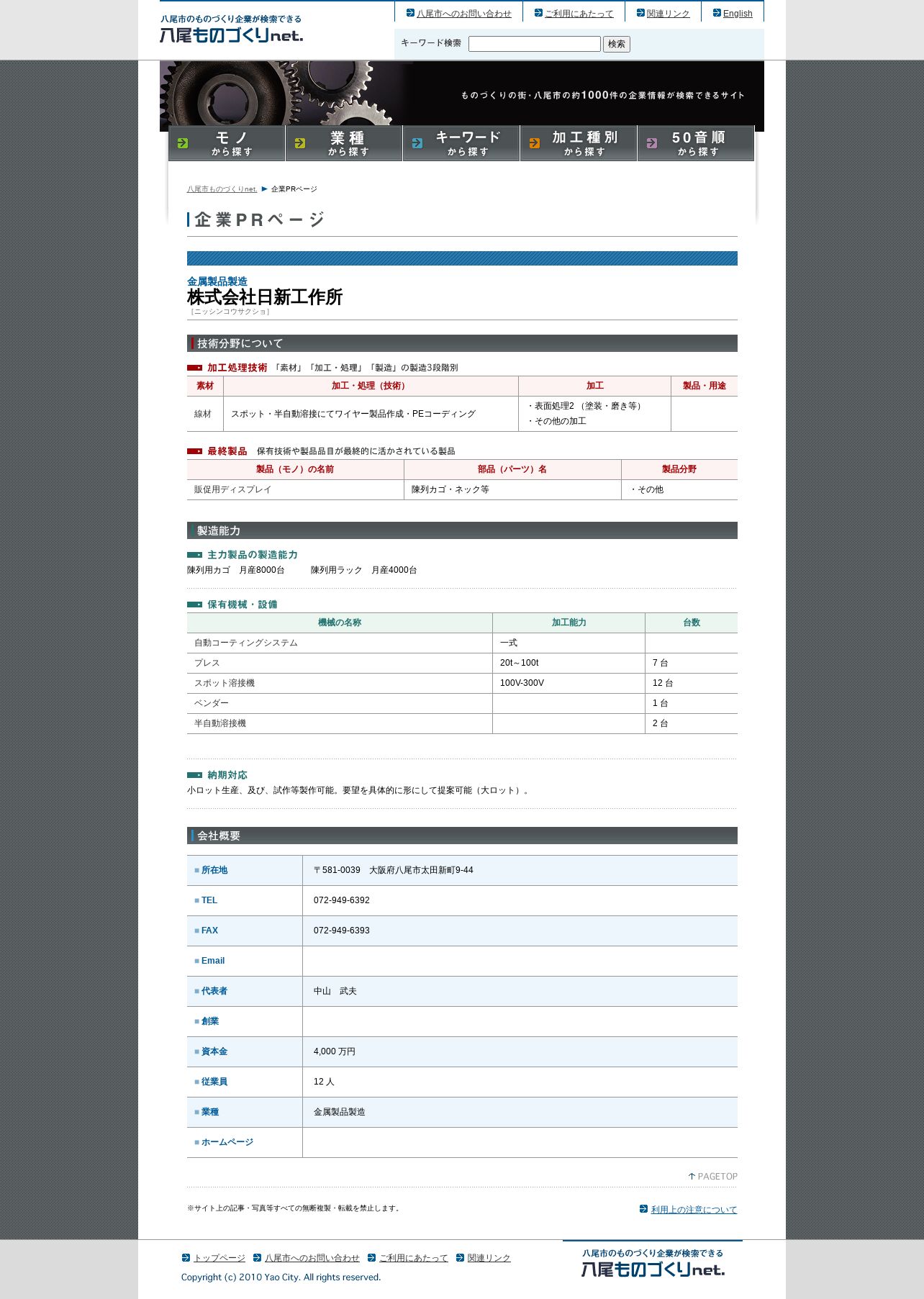Image resolution: width=924 pixels, height=1299 pixels.
Task: Click phone number 072-949-6392
Action: click(342, 900)
